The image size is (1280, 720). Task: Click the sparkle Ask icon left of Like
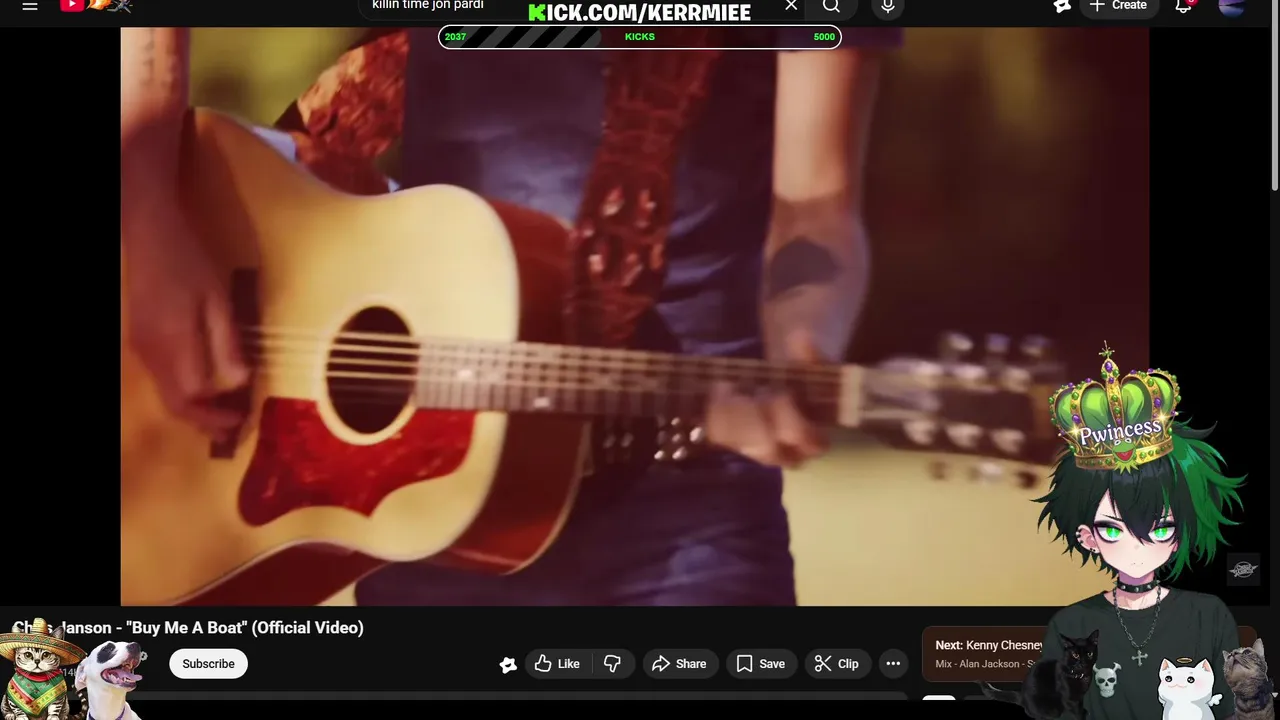click(508, 664)
